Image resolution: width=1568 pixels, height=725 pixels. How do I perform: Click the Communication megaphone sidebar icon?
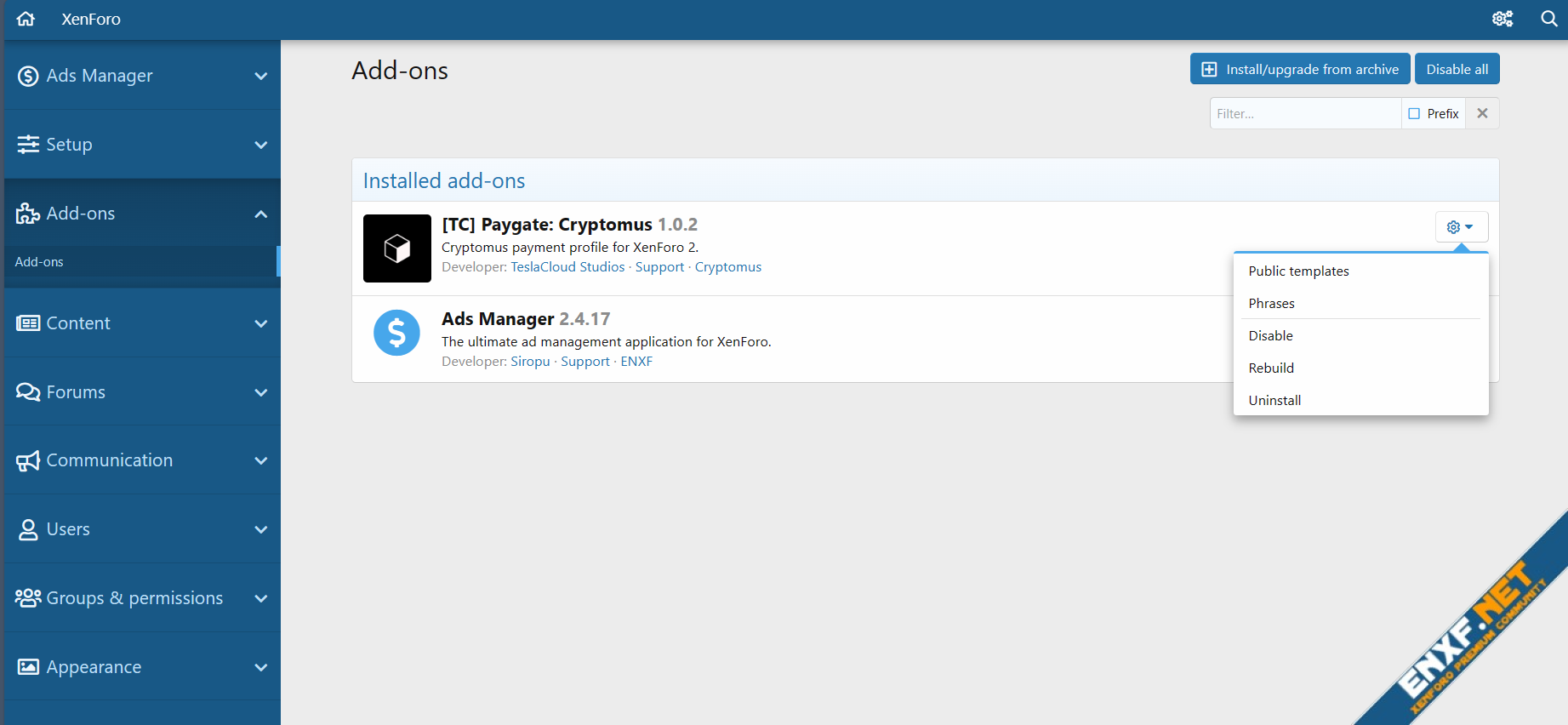[28, 461]
